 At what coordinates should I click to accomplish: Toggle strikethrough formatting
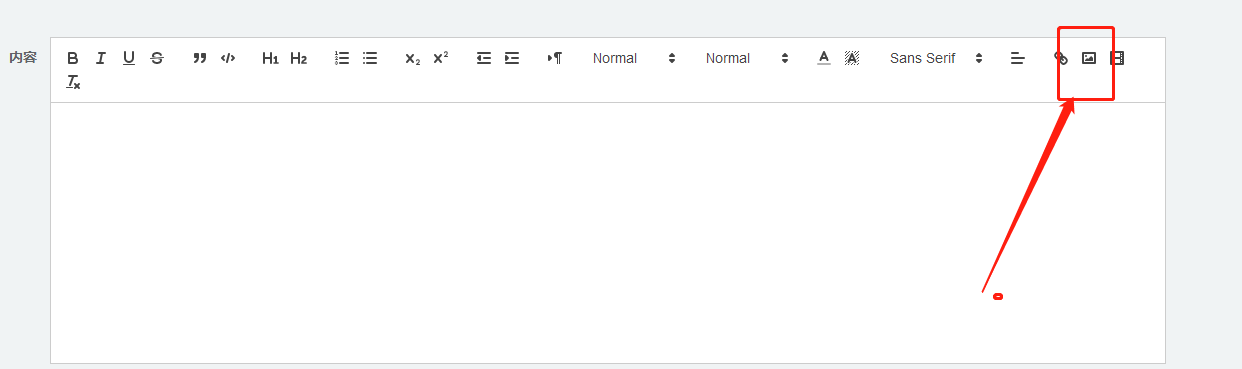pyautogui.click(x=157, y=58)
